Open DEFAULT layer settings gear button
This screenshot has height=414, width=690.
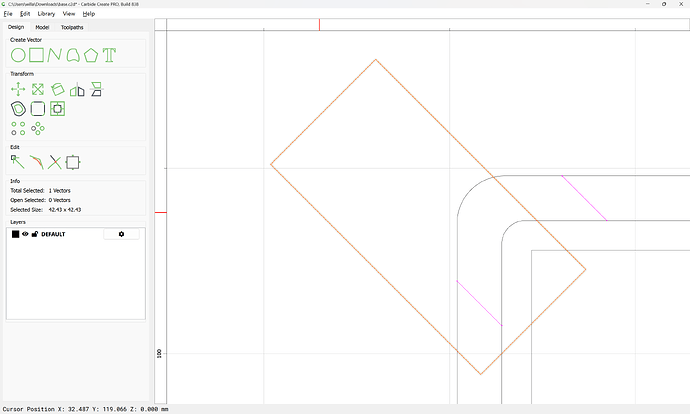(x=121, y=234)
